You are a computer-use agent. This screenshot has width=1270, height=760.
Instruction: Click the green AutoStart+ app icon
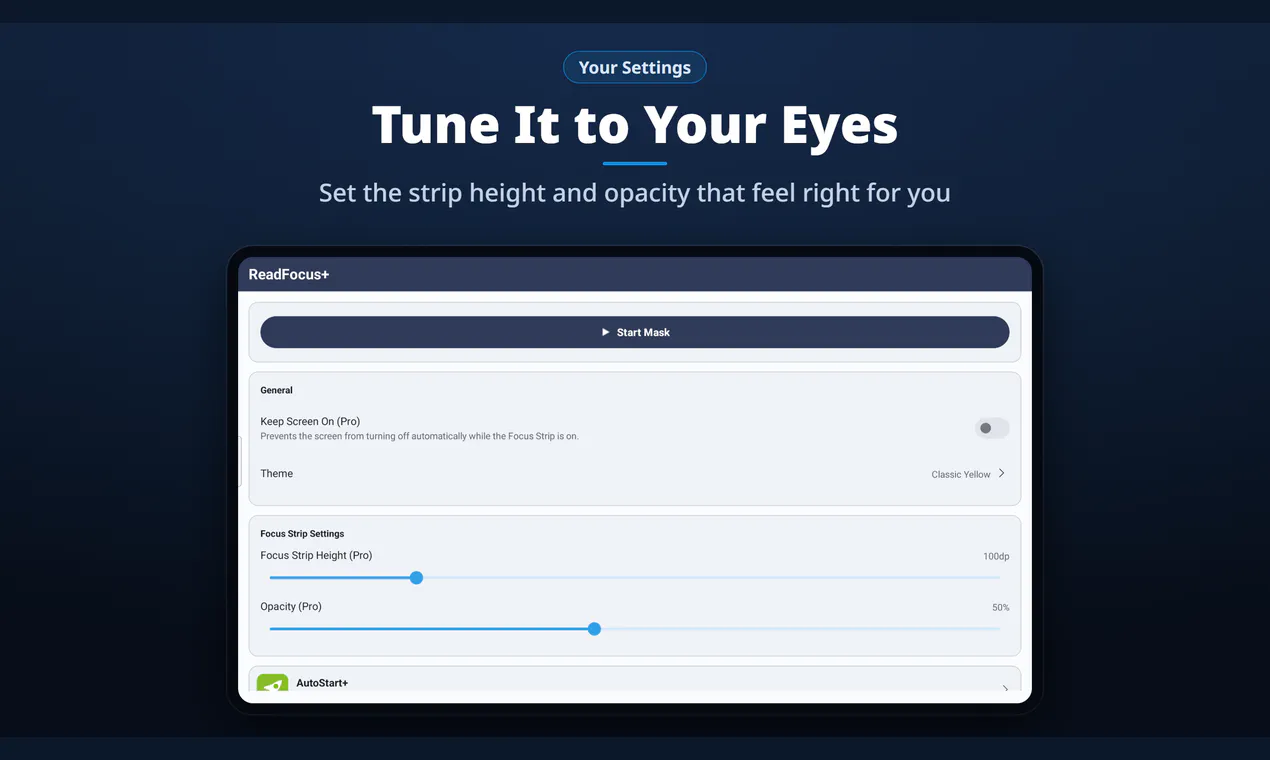pos(272,682)
